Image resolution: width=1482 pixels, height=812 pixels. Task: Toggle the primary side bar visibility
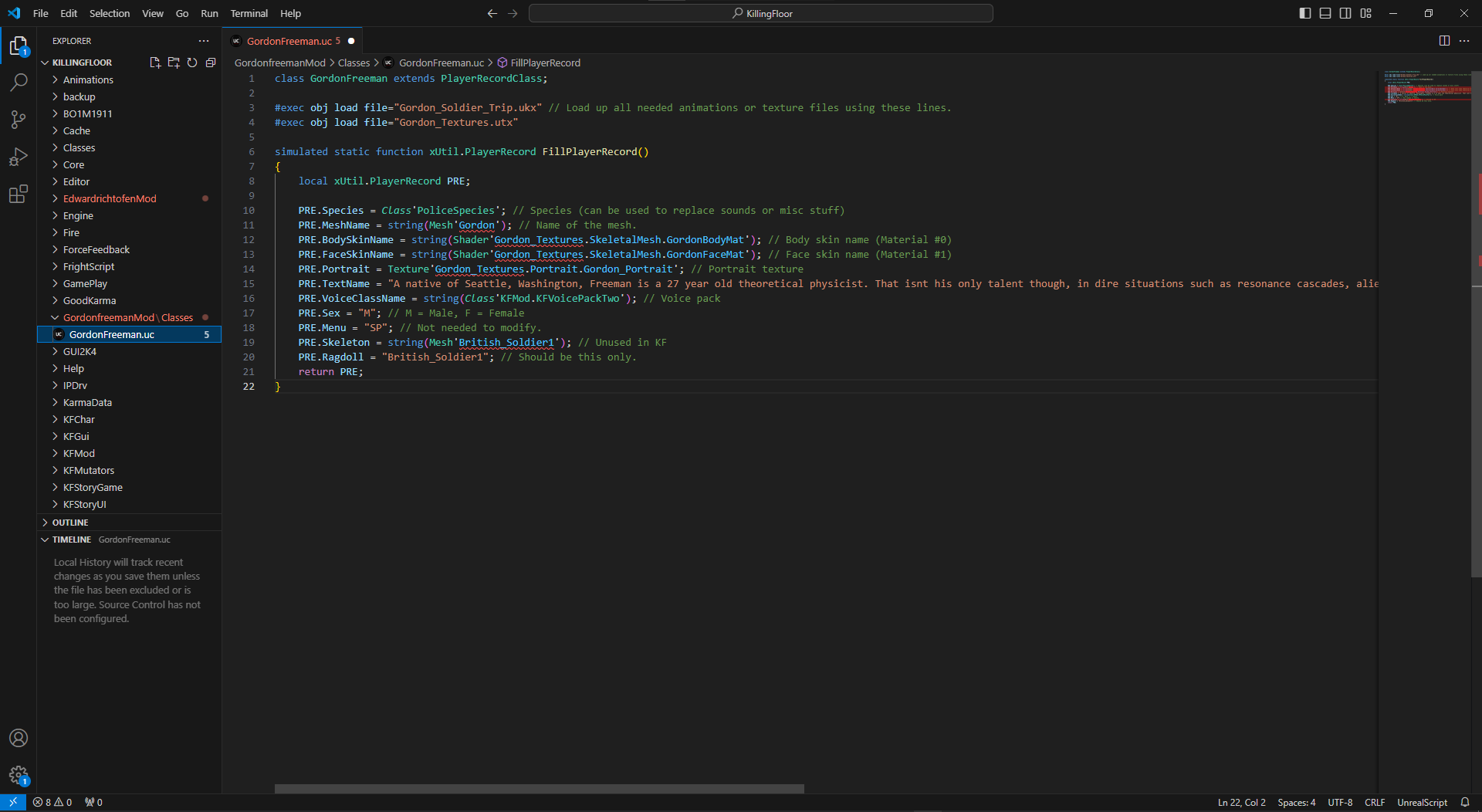coord(1305,13)
